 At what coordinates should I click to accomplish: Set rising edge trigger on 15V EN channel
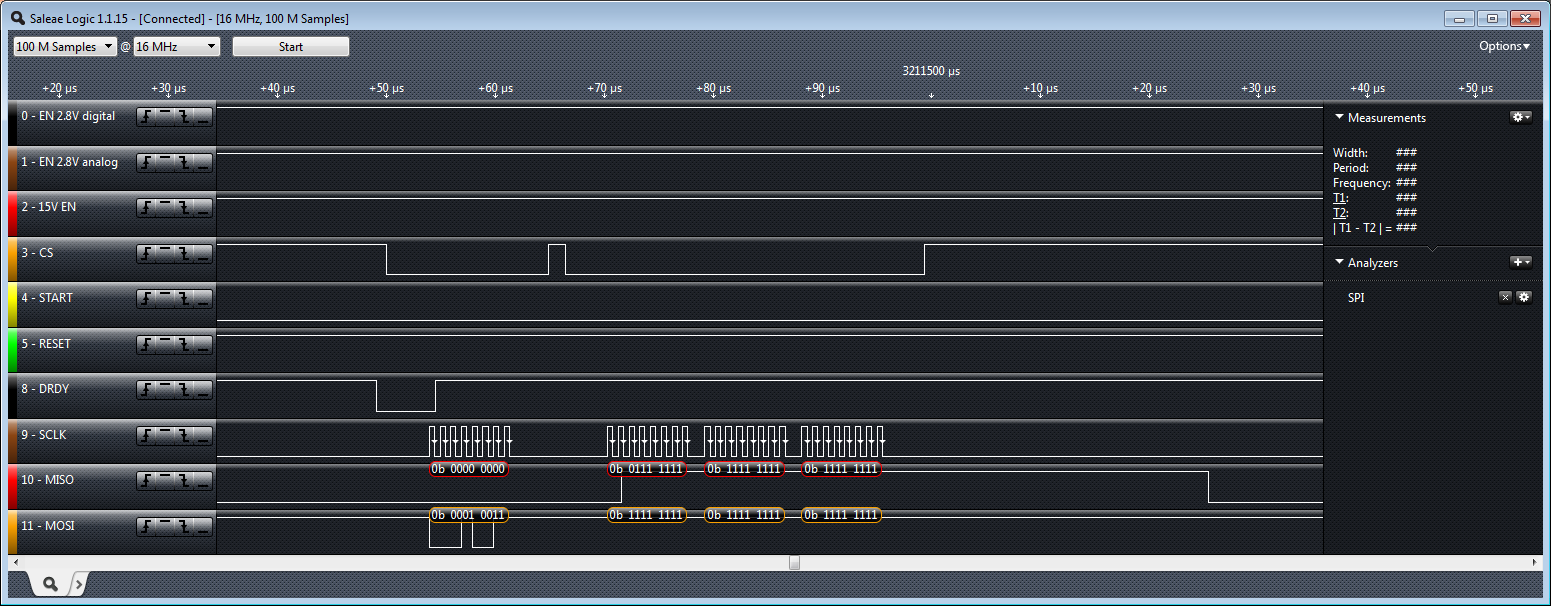(x=147, y=207)
